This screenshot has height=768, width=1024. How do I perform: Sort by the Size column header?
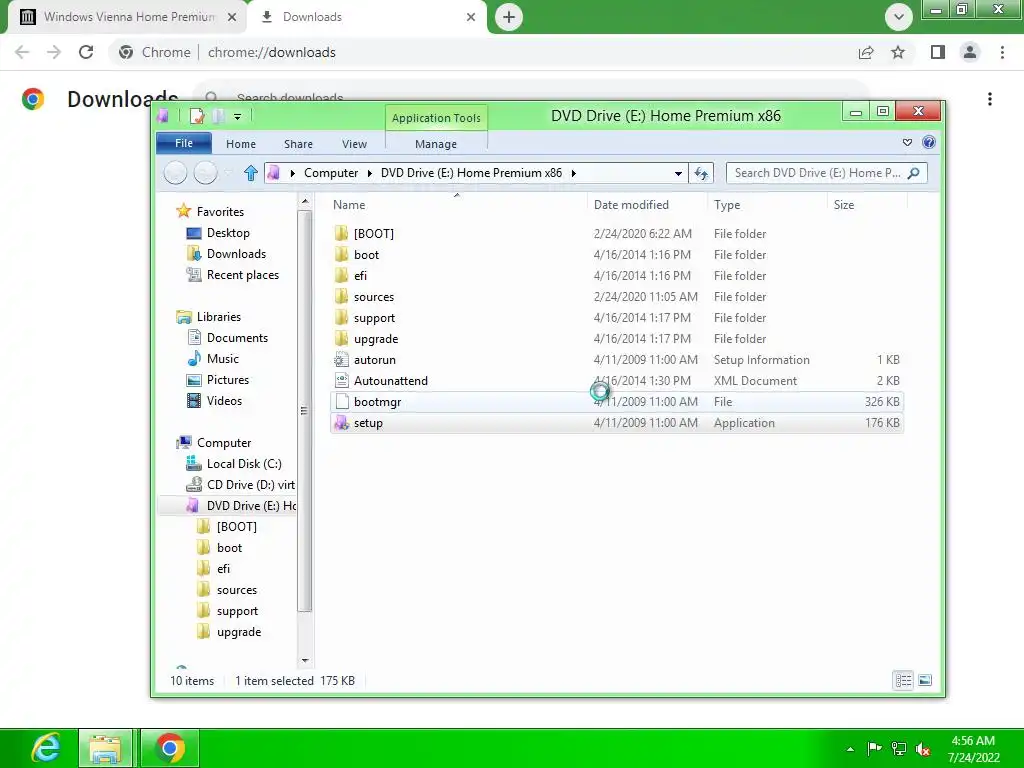[867, 204]
